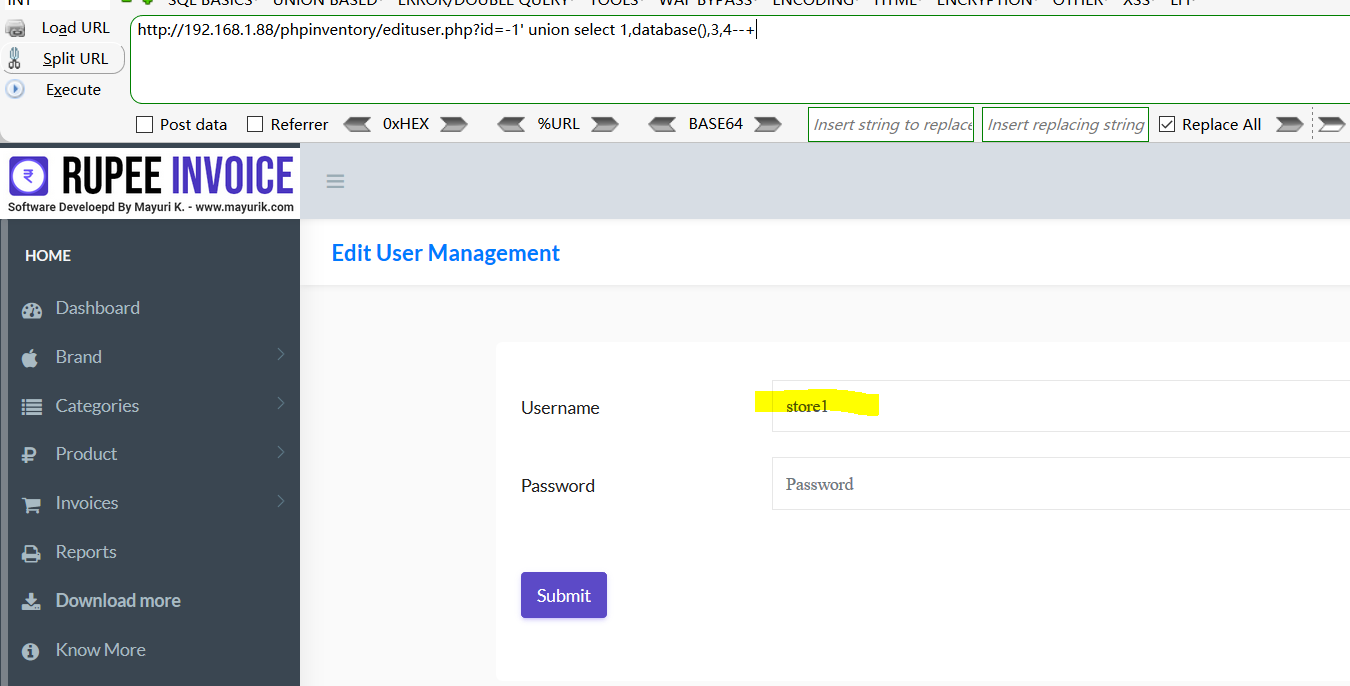Click the Username field label
Image resolution: width=1350 pixels, height=686 pixels.
560,408
